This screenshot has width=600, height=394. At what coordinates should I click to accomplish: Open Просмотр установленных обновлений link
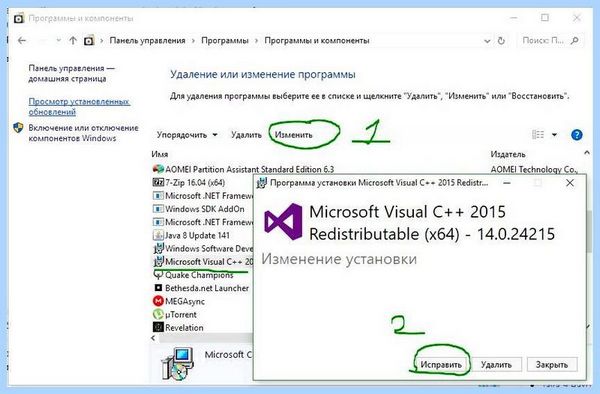pyautogui.click(x=79, y=107)
